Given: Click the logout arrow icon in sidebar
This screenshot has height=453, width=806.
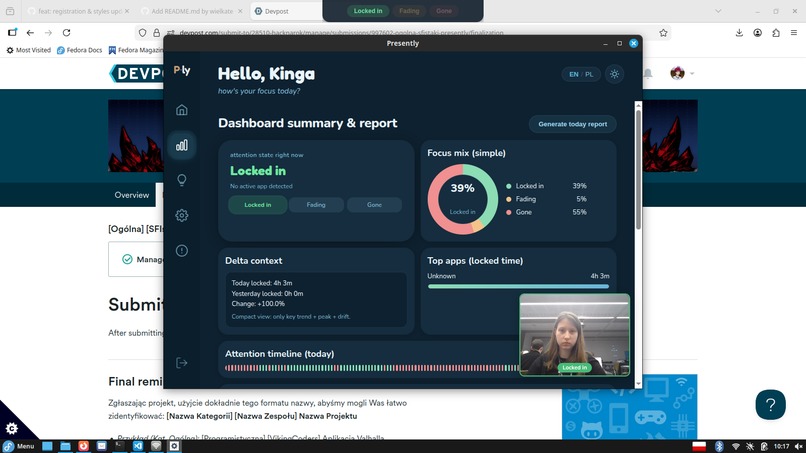Looking at the screenshot, I should (181, 363).
